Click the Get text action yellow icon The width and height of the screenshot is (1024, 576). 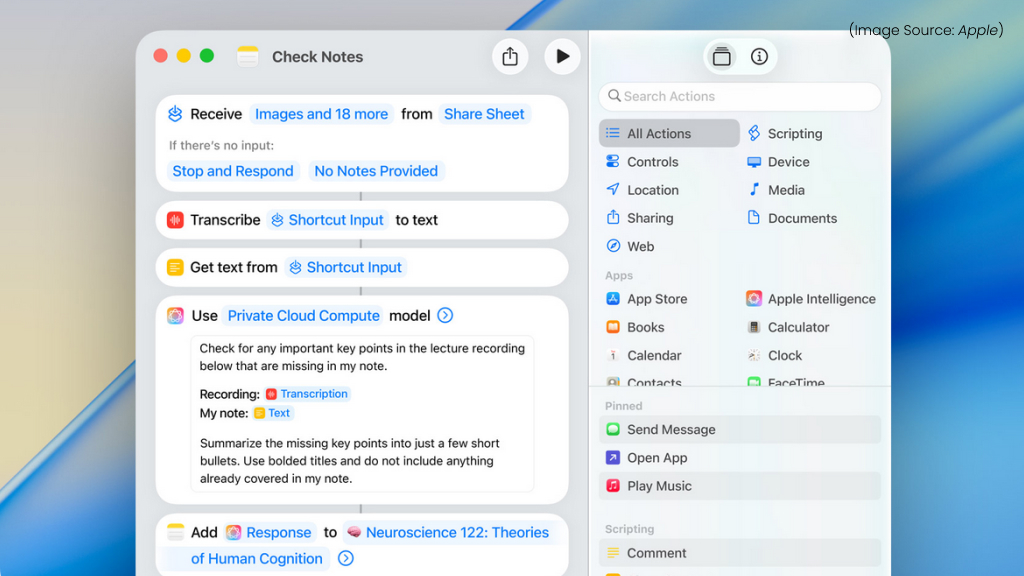click(175, 268)
